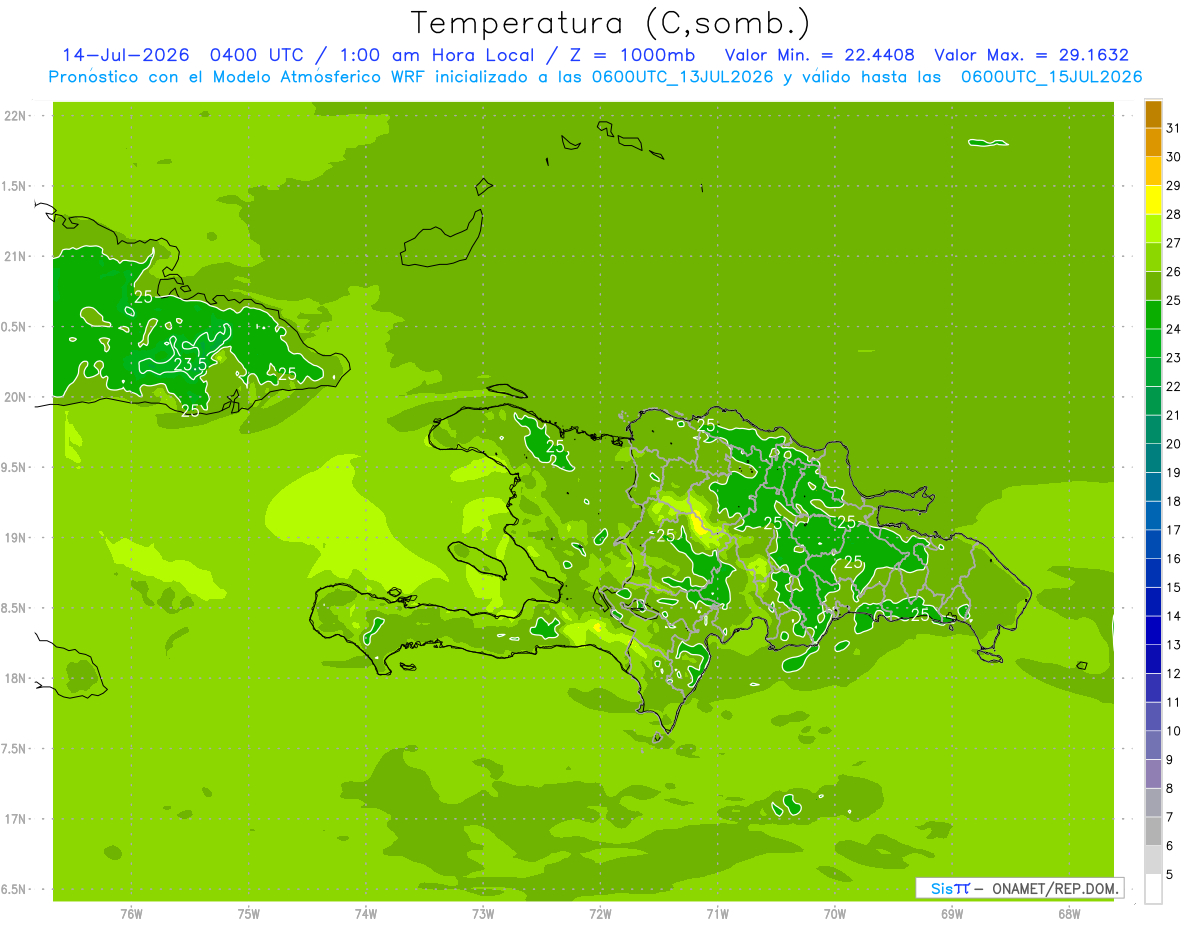Click the '75W' longitude axis label
Viewport: 1200px width, 927px height.
click(249, 914)
